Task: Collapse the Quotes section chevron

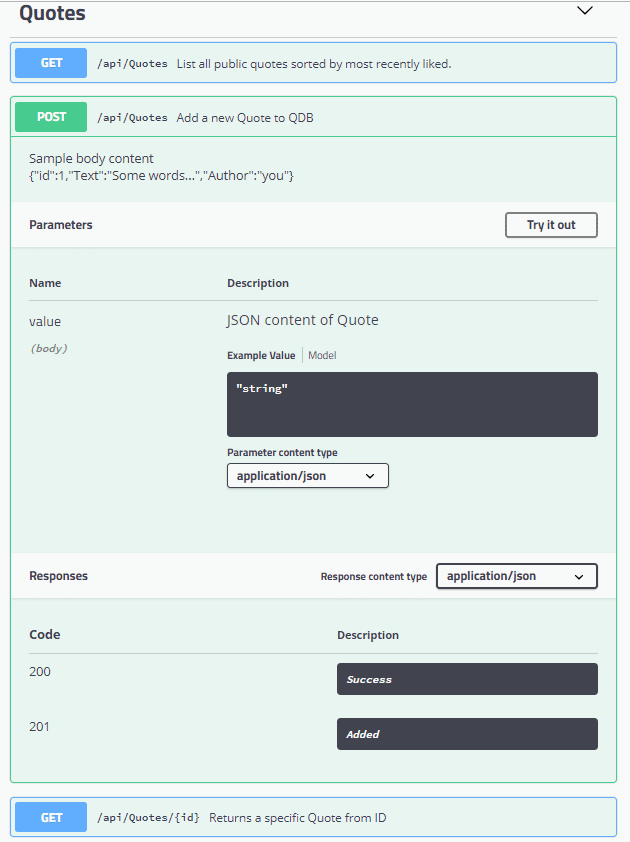Action: pyautogui.click(x=585, y=11)
